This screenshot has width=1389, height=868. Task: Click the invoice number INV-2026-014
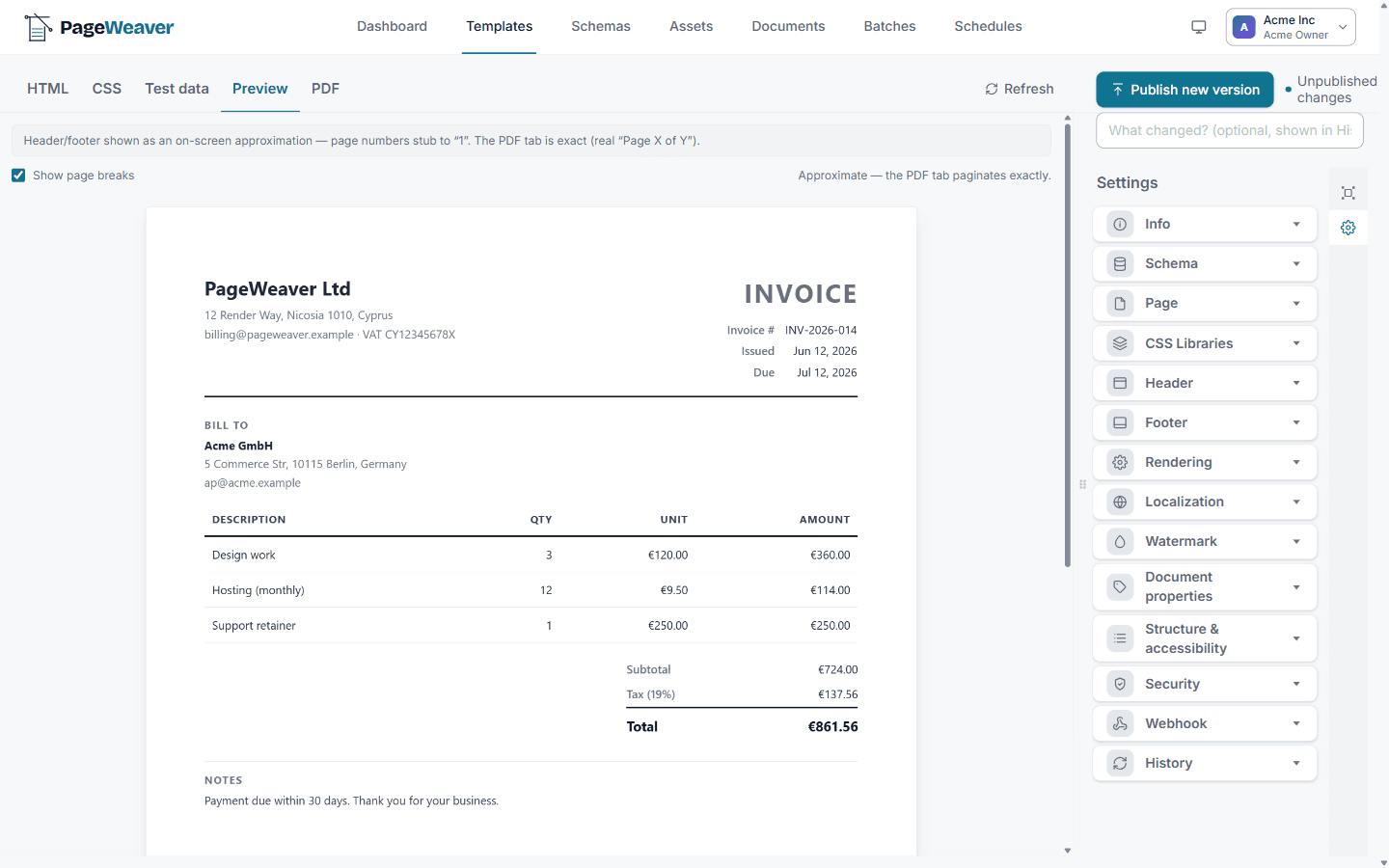pyautogui.click(x=821, y=330)
